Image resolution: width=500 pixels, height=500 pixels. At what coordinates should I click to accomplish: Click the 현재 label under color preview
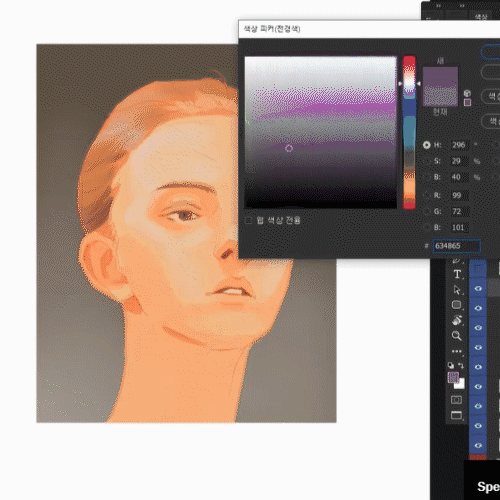pyautogui.click(x=440, y=112)
